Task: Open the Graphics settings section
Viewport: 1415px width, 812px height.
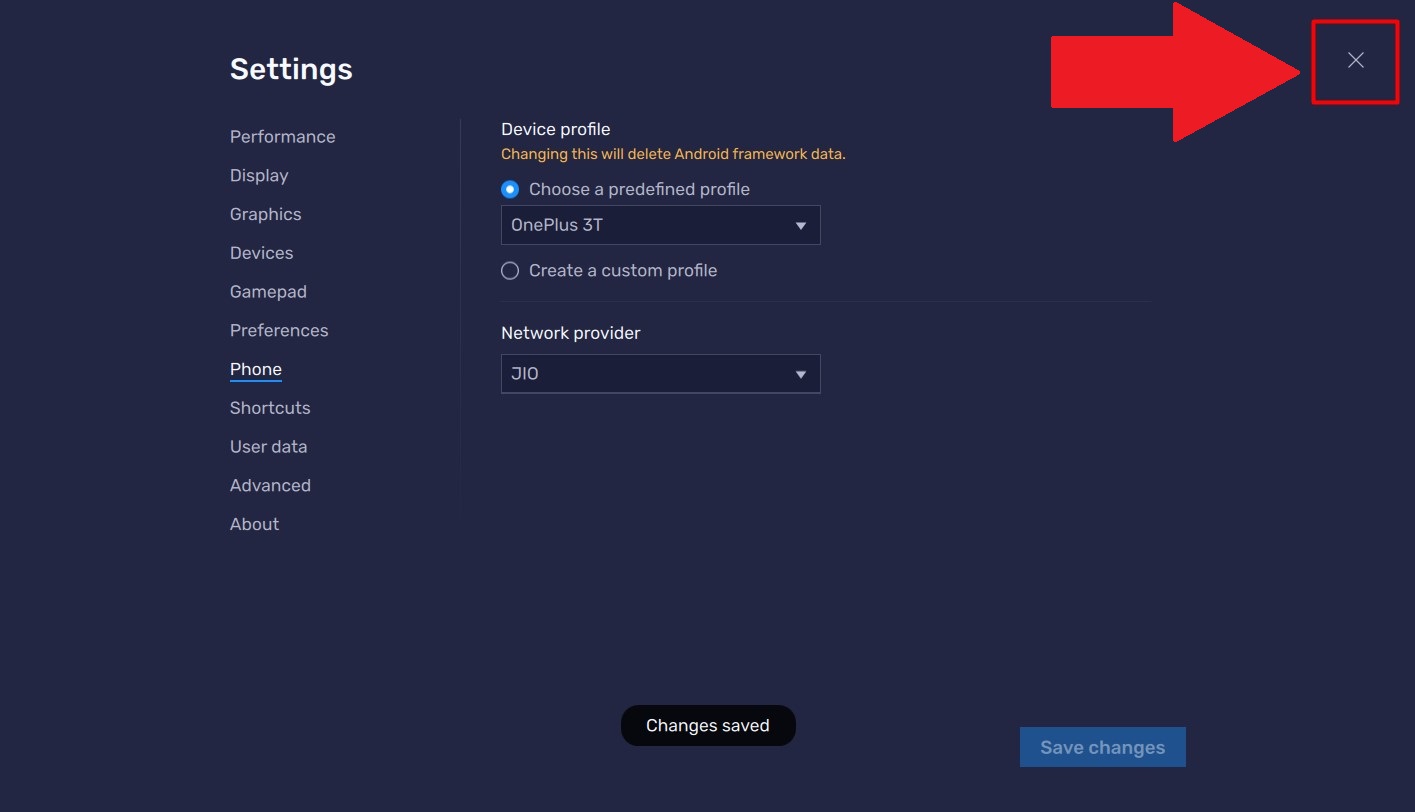Action: pos(265,213)
